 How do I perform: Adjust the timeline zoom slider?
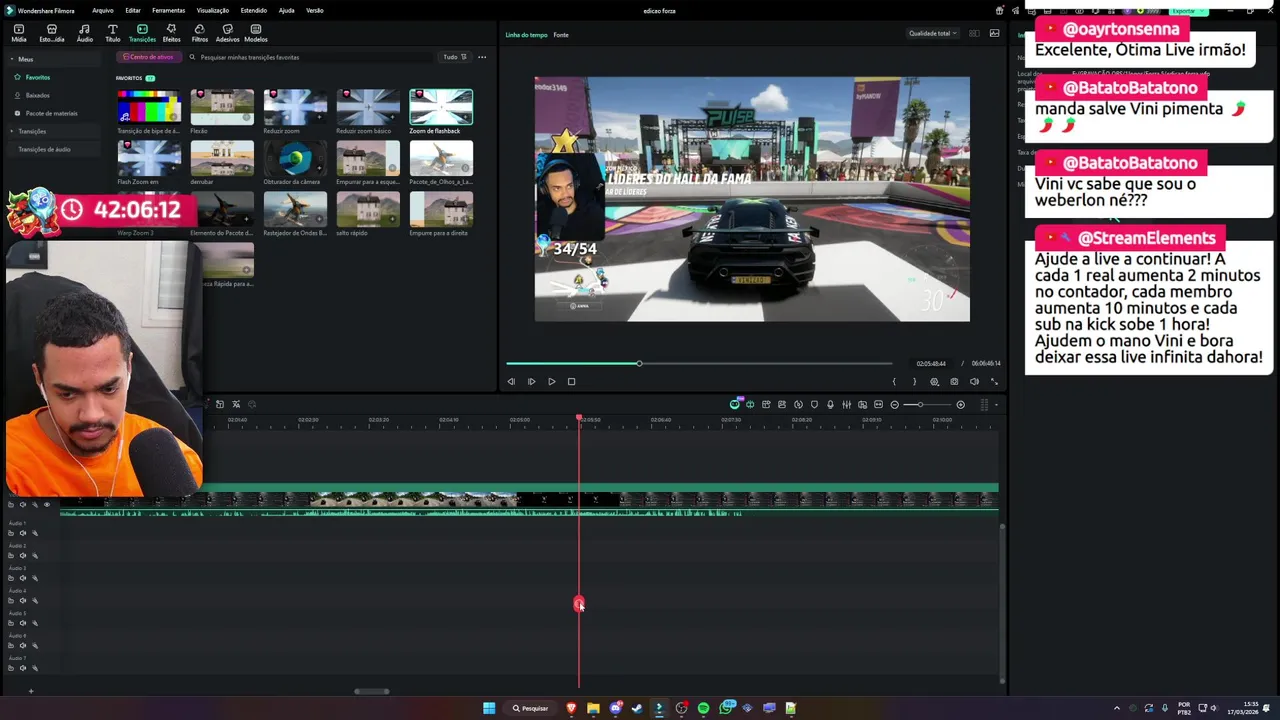click(x=920, y=405)
